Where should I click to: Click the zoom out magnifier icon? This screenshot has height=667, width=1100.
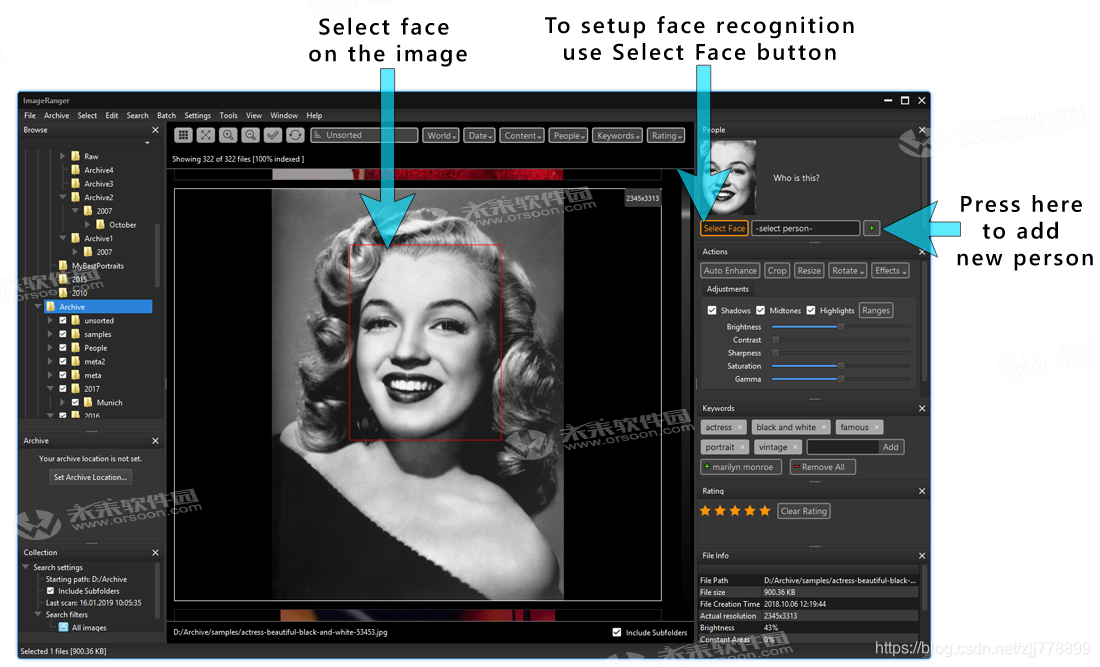250,135
